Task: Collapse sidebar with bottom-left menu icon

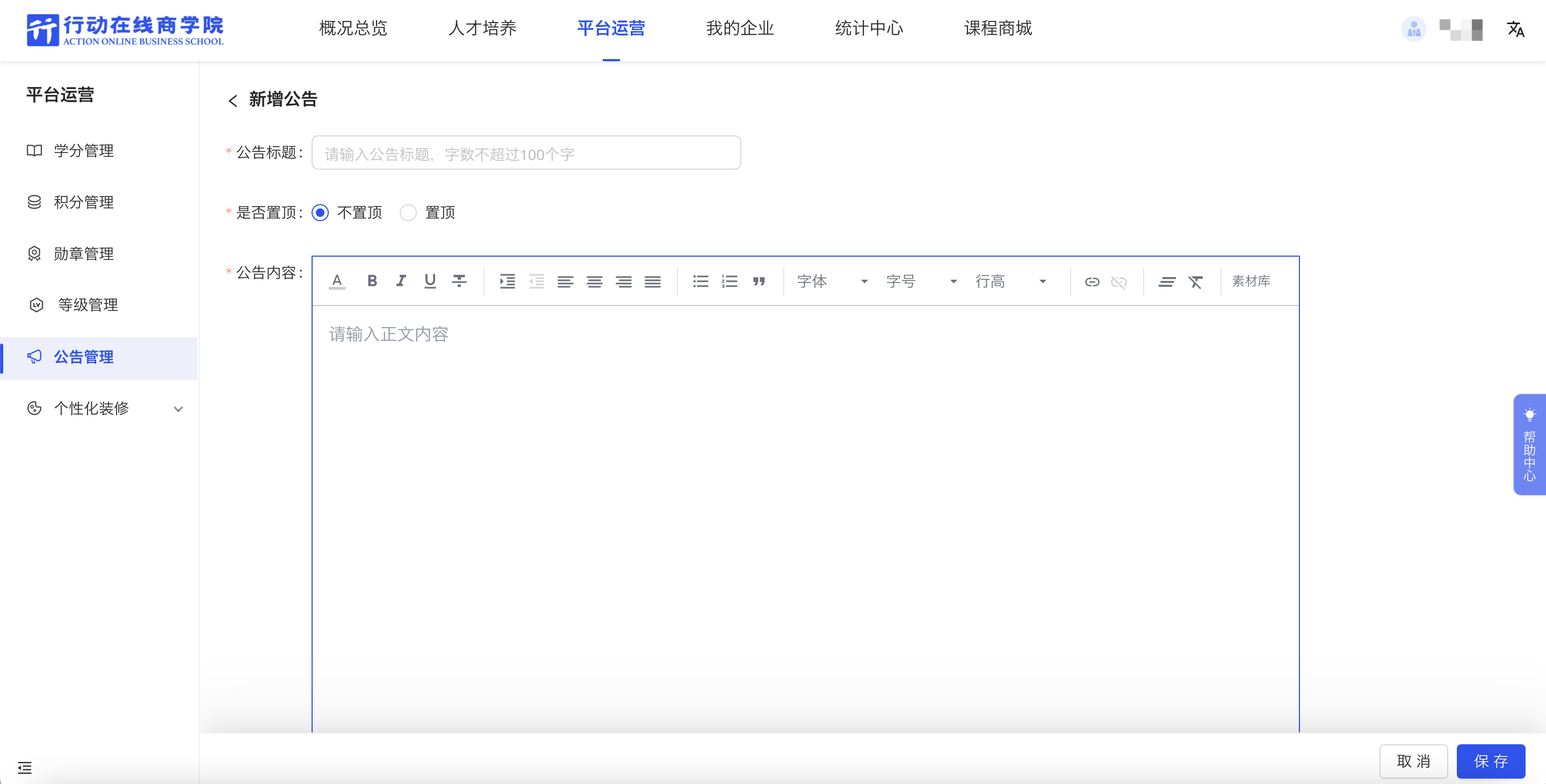Action: [x=25, y=767]
